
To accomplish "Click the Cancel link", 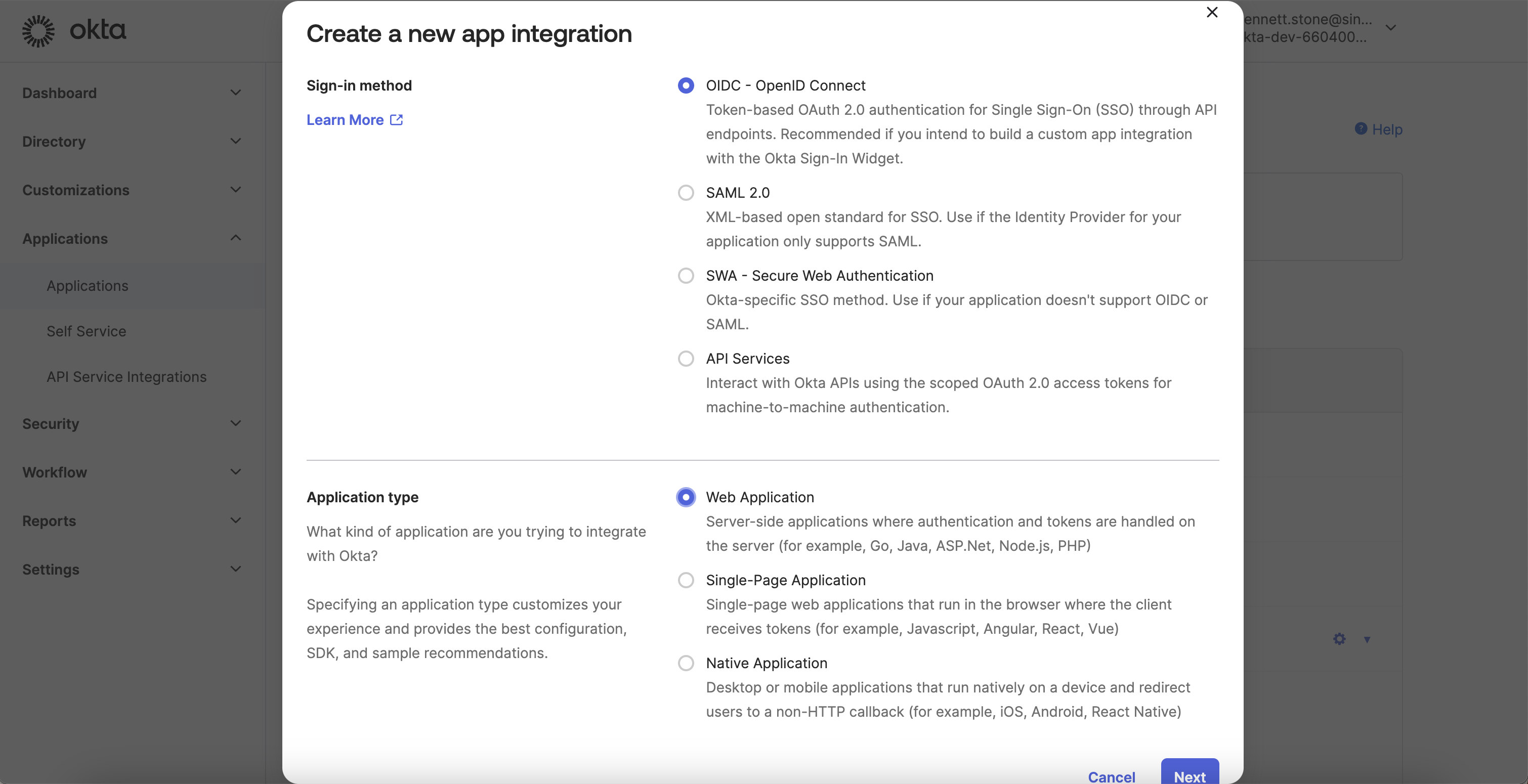I will [1111, 776].
